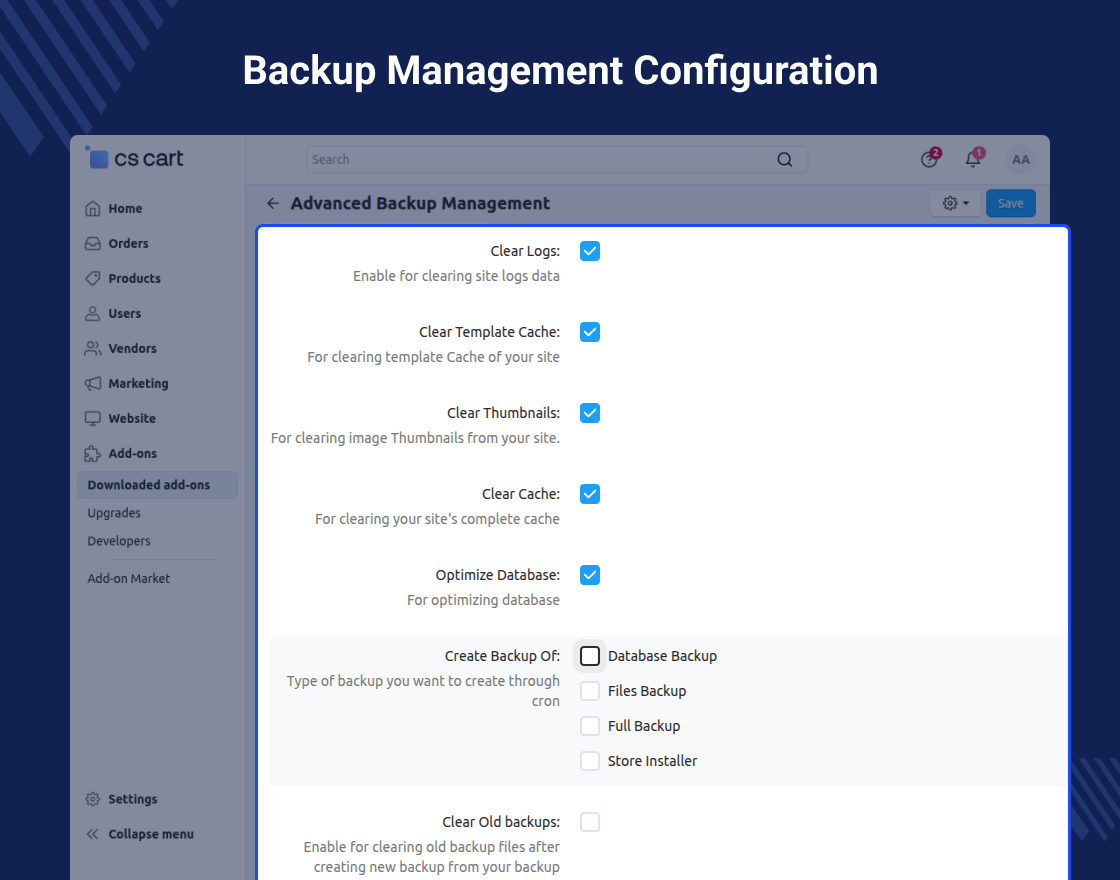Click the Advanced Backup Management title
1120x880 pixels.
420,204
